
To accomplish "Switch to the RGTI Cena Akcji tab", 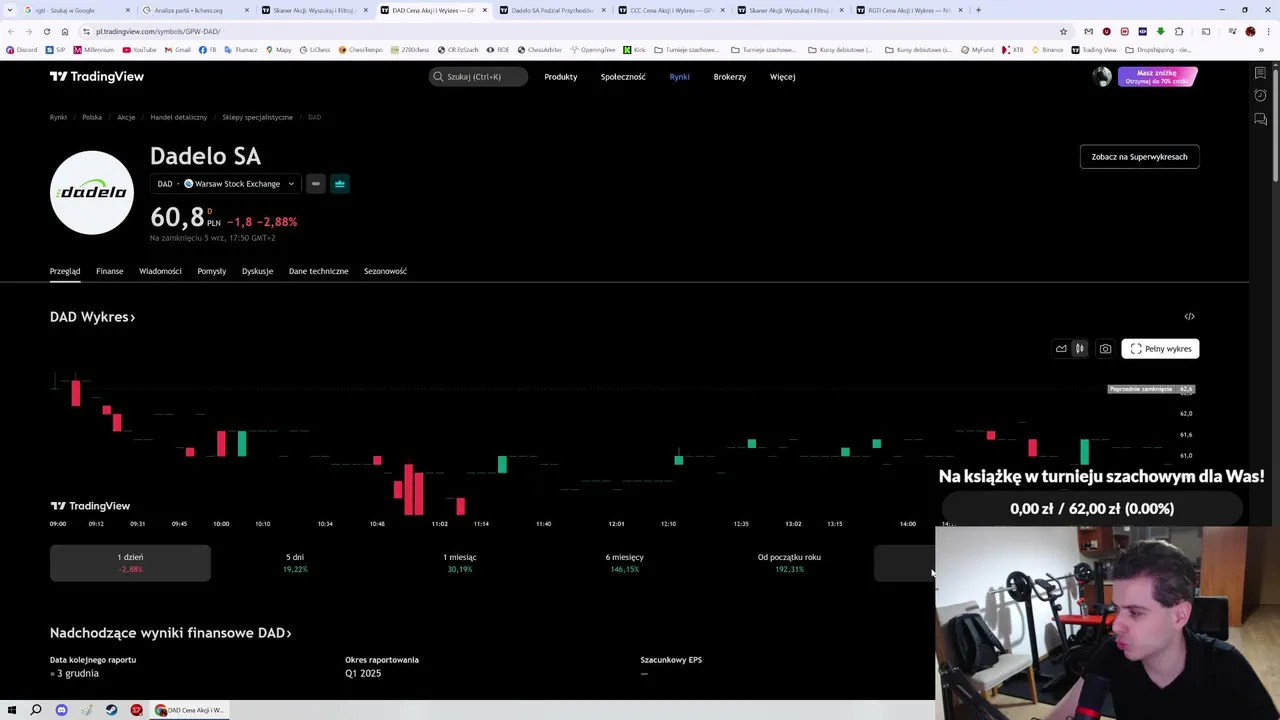I will click(x=909, y=10).
